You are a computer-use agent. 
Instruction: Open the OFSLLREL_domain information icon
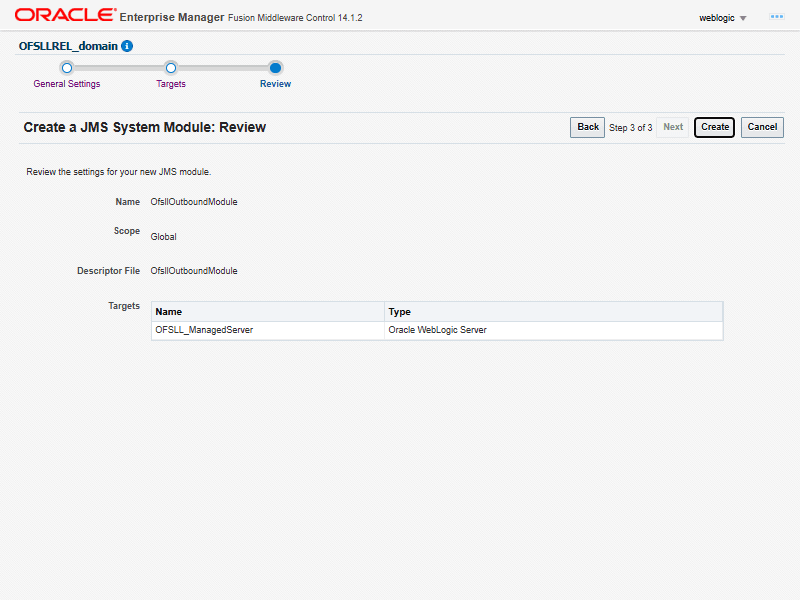(x=127, y=46)
